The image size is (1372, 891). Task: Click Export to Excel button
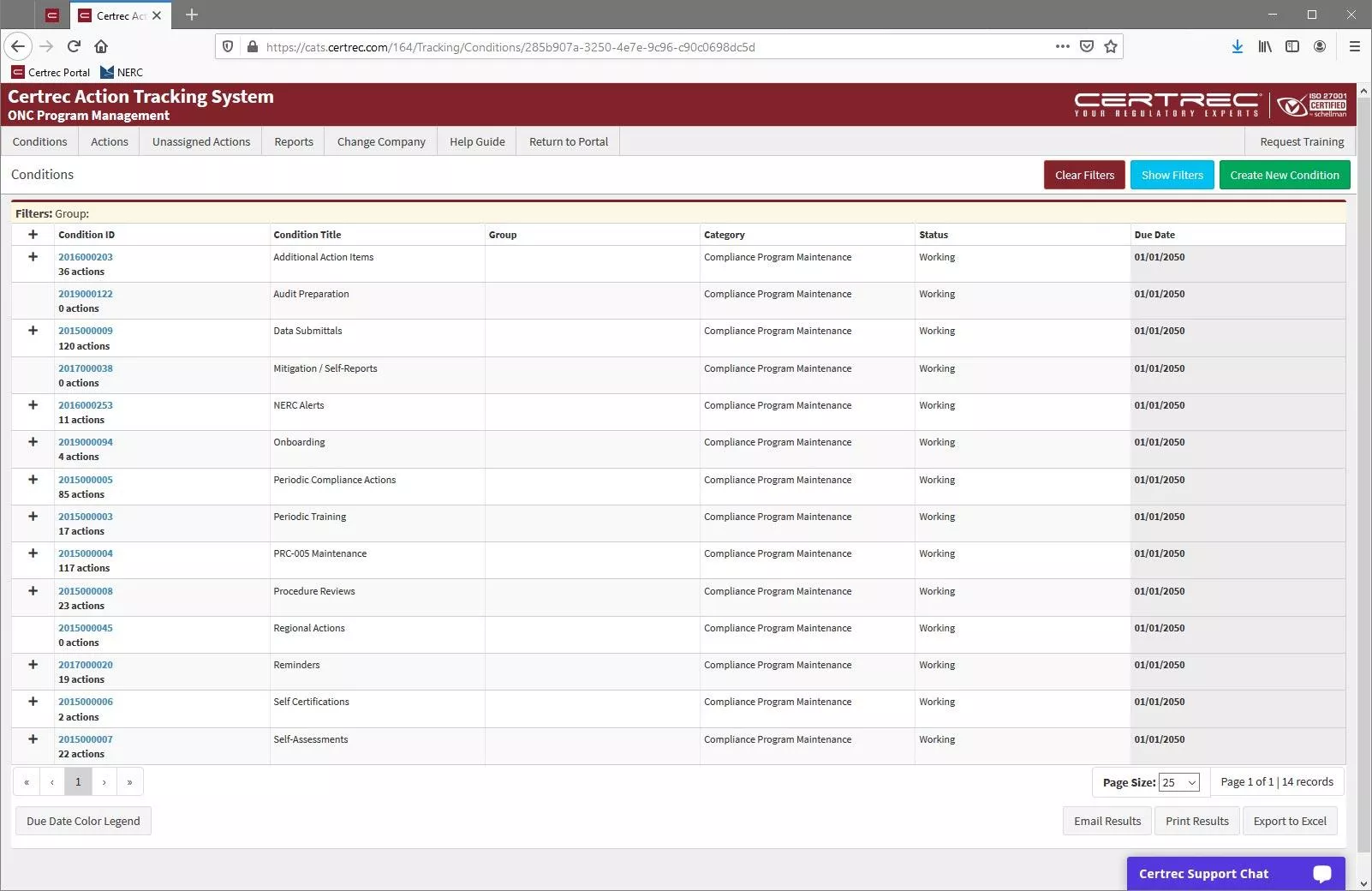point(1290,821)
